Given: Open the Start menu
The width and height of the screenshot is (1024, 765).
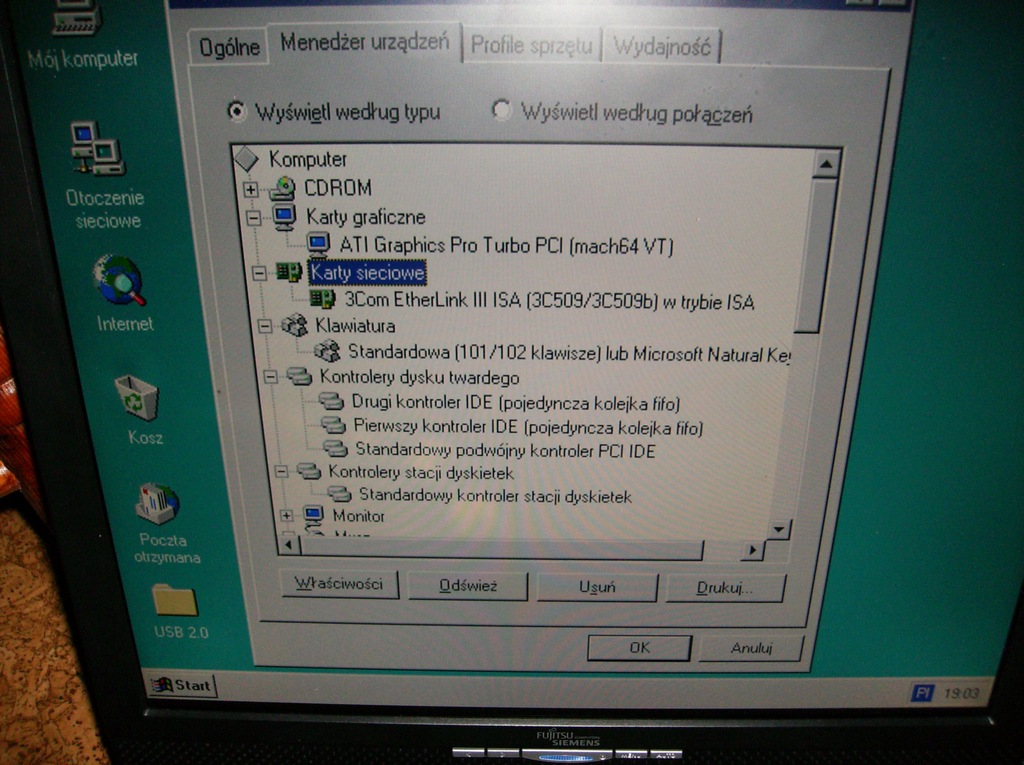Looking at the screenshot, I should click(x=182, y=685).
